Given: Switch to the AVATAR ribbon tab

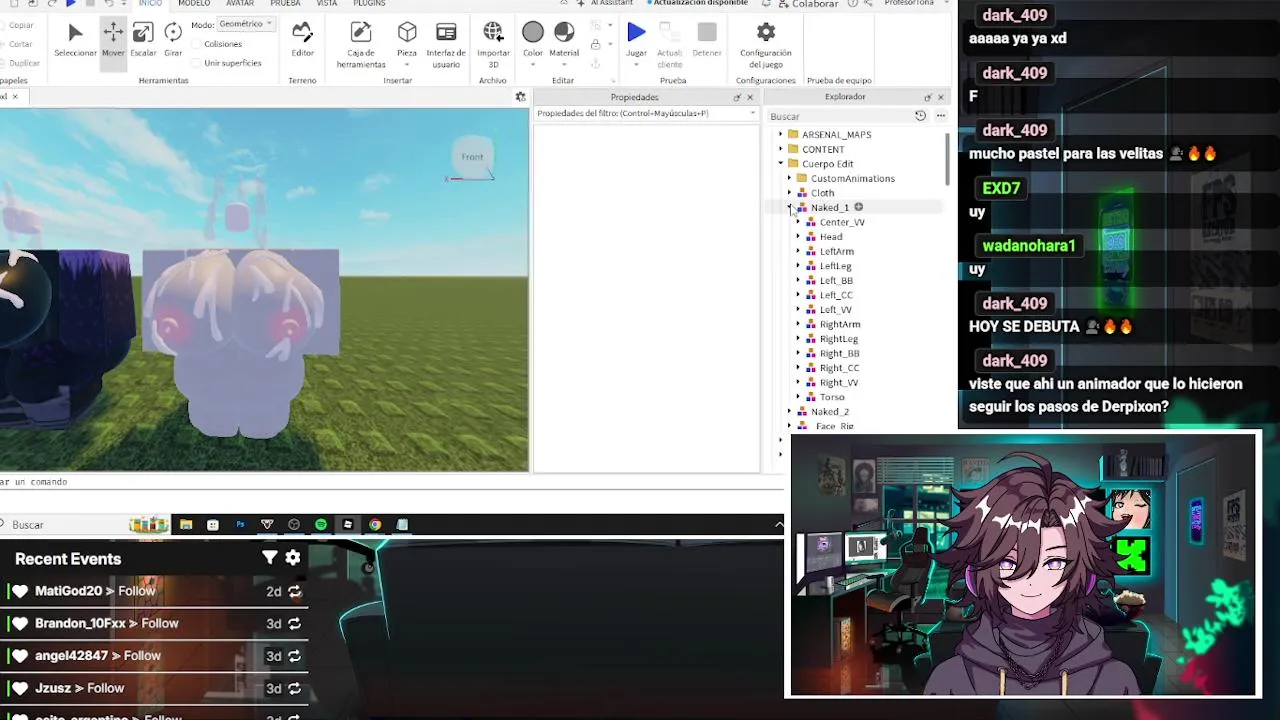Looking at the screenshot, I should [240, 4].
